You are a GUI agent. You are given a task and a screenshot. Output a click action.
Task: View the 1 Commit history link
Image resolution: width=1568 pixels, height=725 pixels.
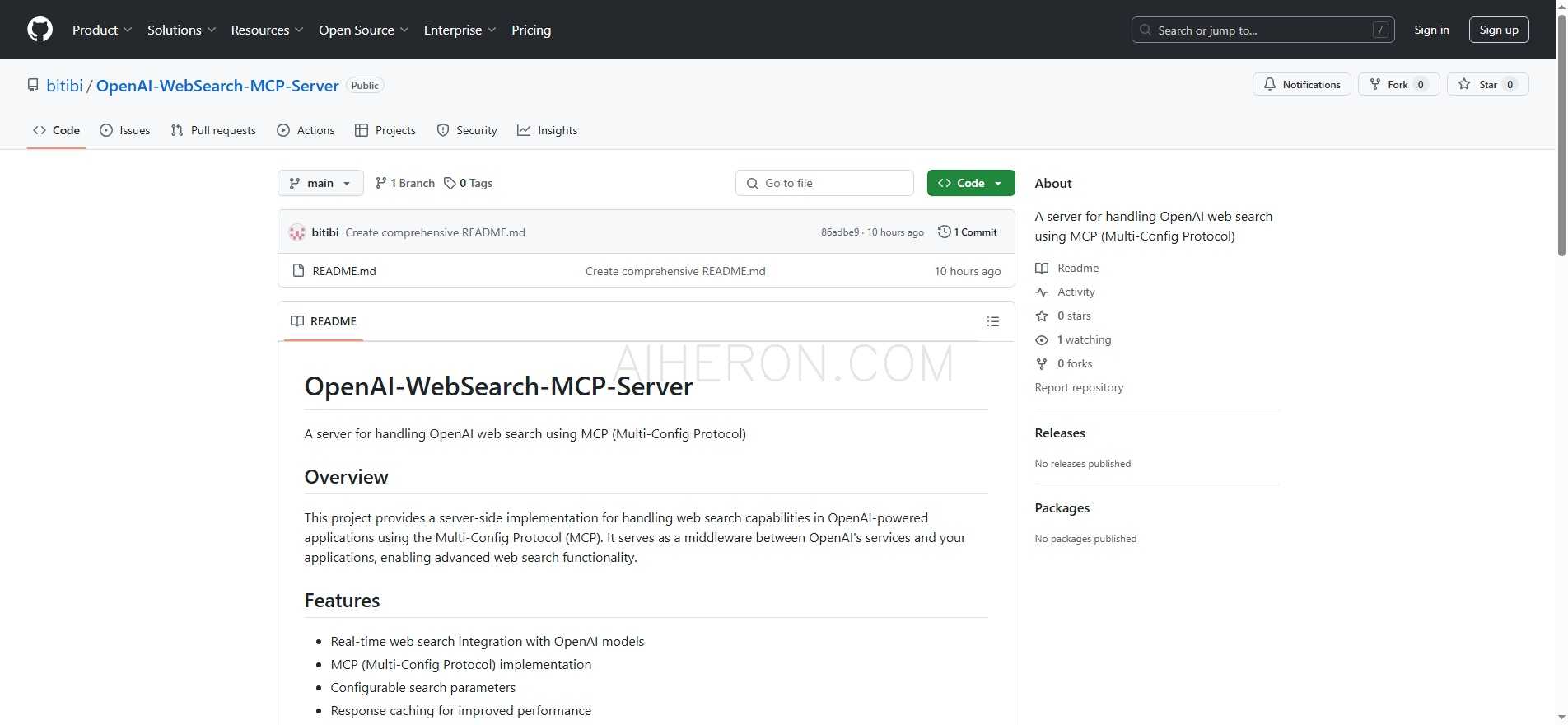[x=968, y=232]
